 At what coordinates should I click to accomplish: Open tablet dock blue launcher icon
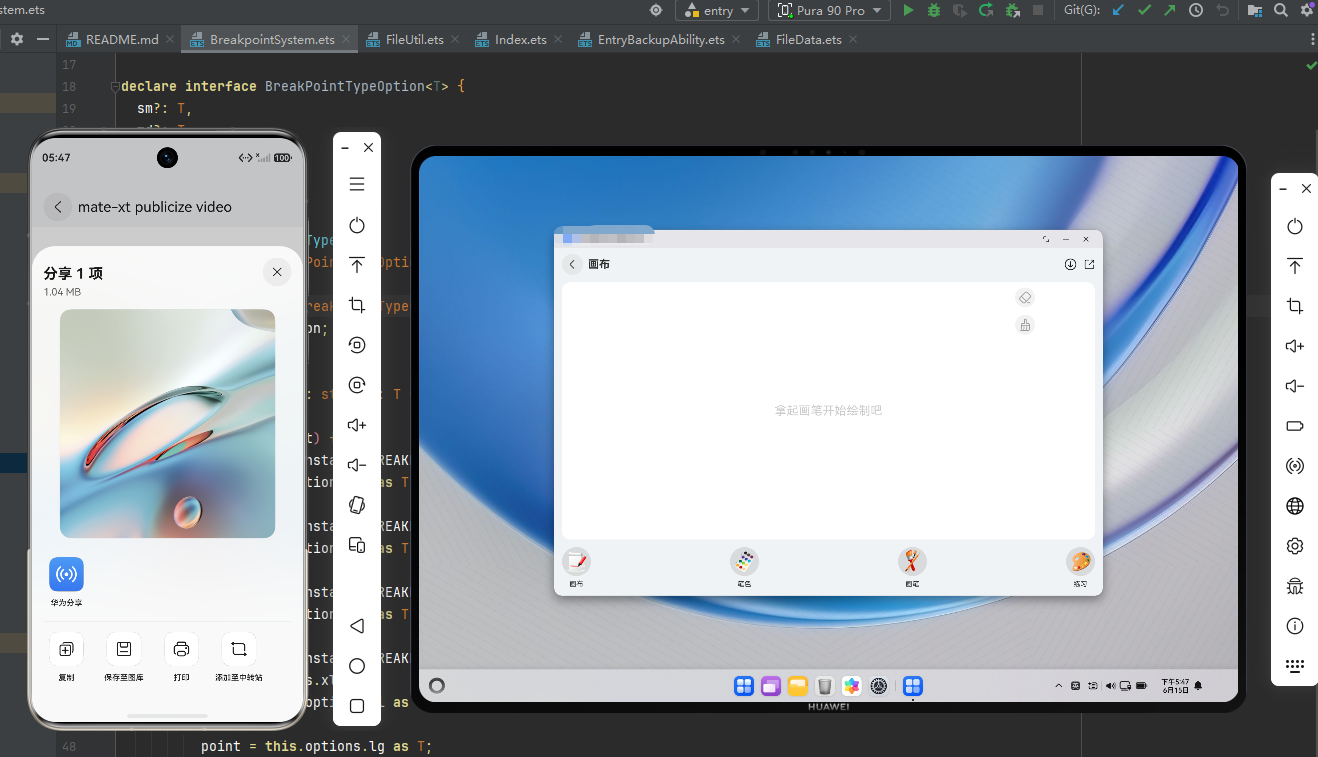coord(744,686)
